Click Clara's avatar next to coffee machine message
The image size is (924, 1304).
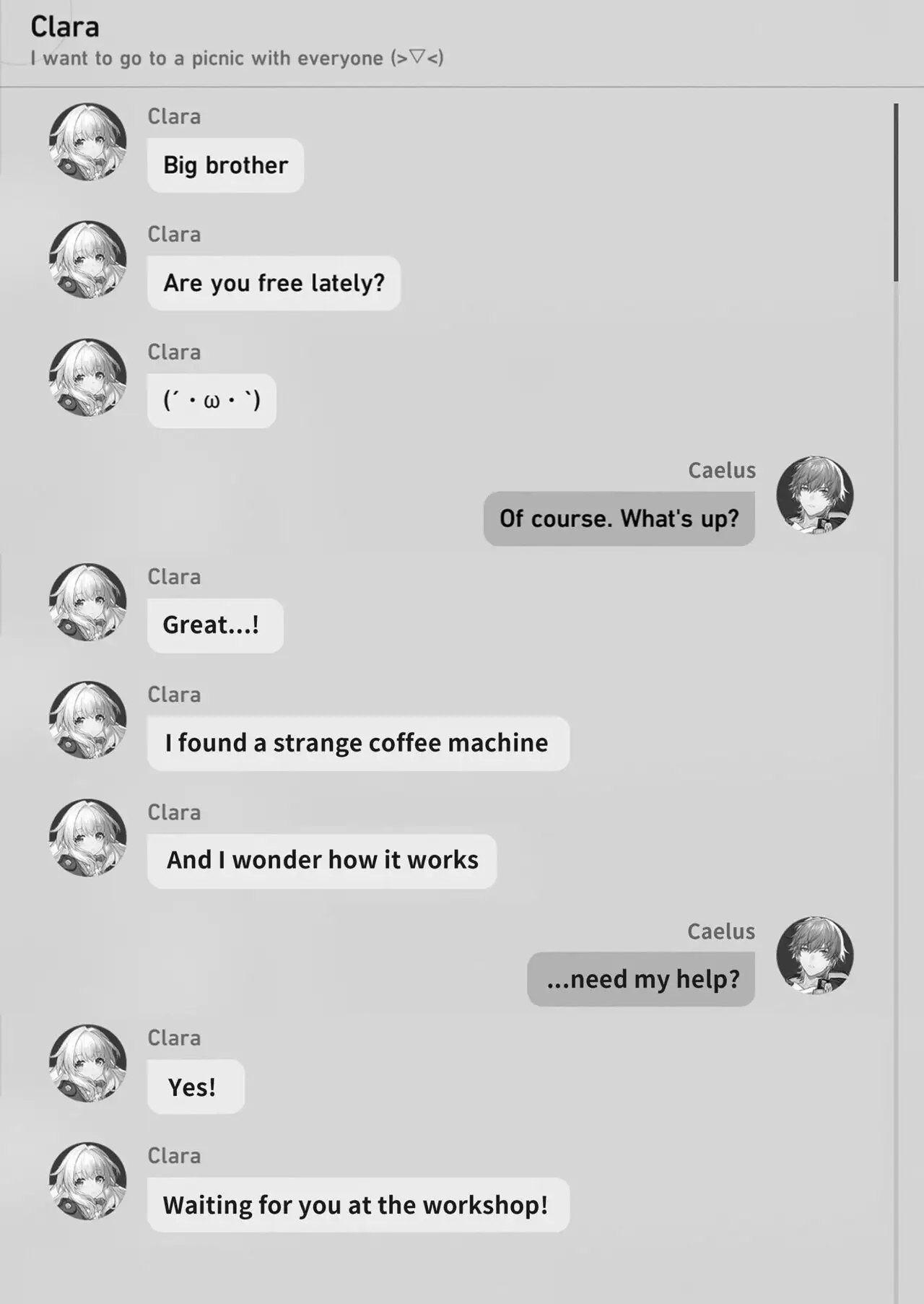[x=87, y=719]
